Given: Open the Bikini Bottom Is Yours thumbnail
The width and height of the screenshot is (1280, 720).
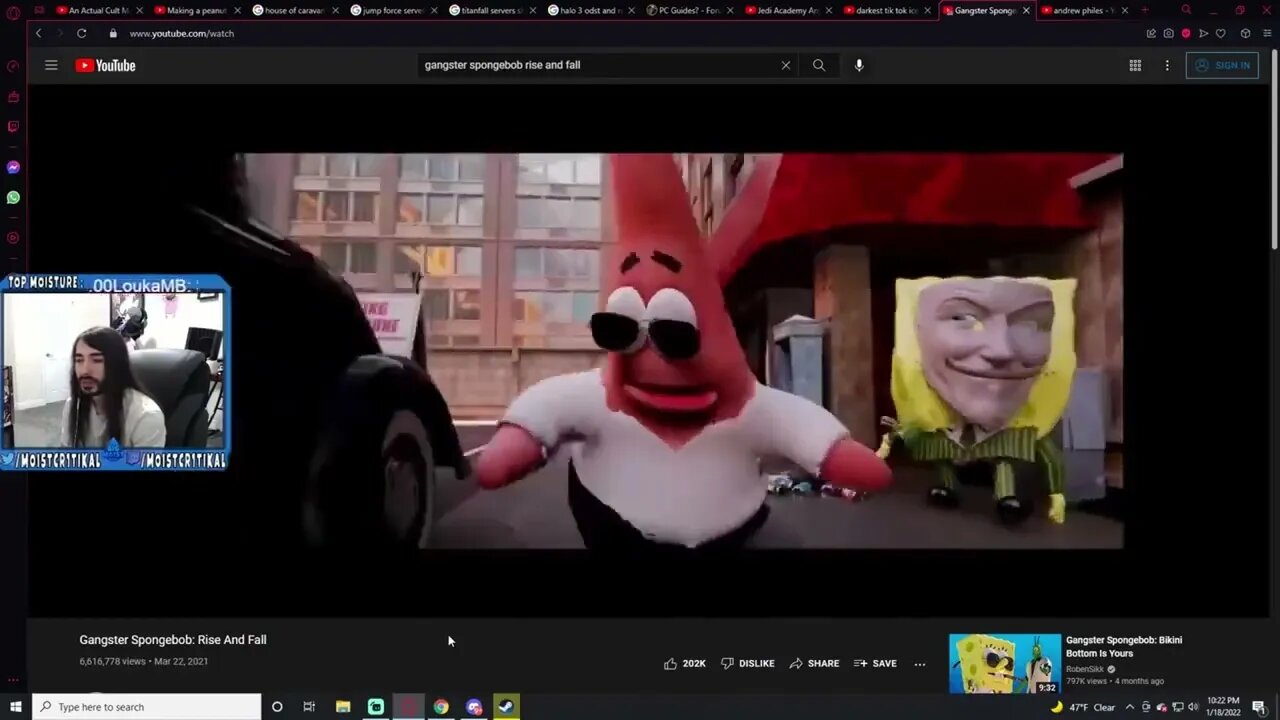Looking at the screenshot, I should coord(1005,663).
